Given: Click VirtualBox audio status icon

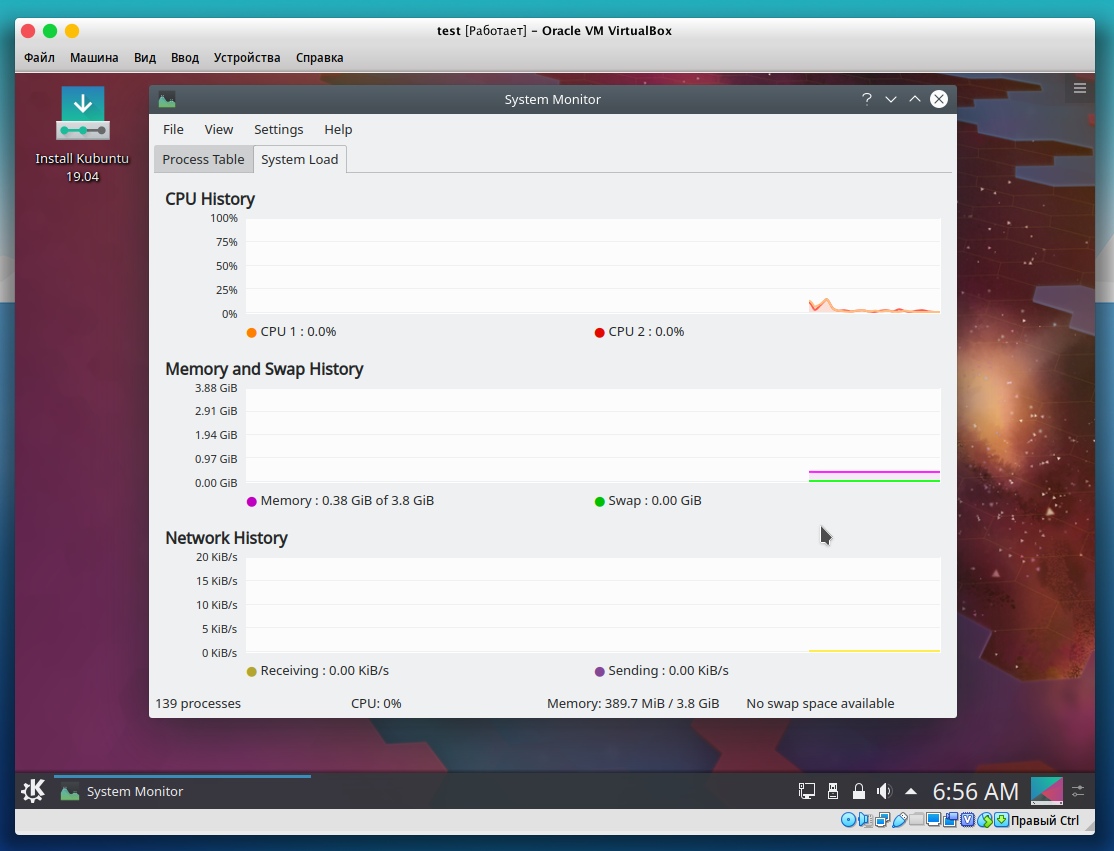Looking at the screenshot, I should pyautogui.click(x=865, y=820).
